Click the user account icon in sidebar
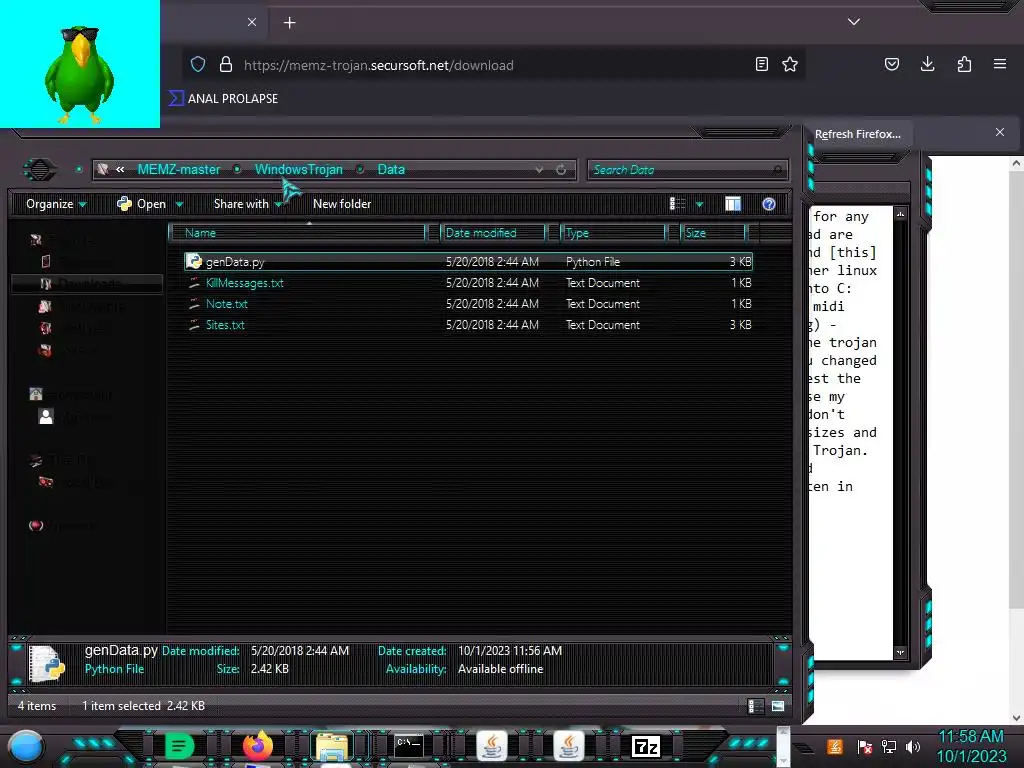The width and height of the screenshot is (1024, 768). 46,417
